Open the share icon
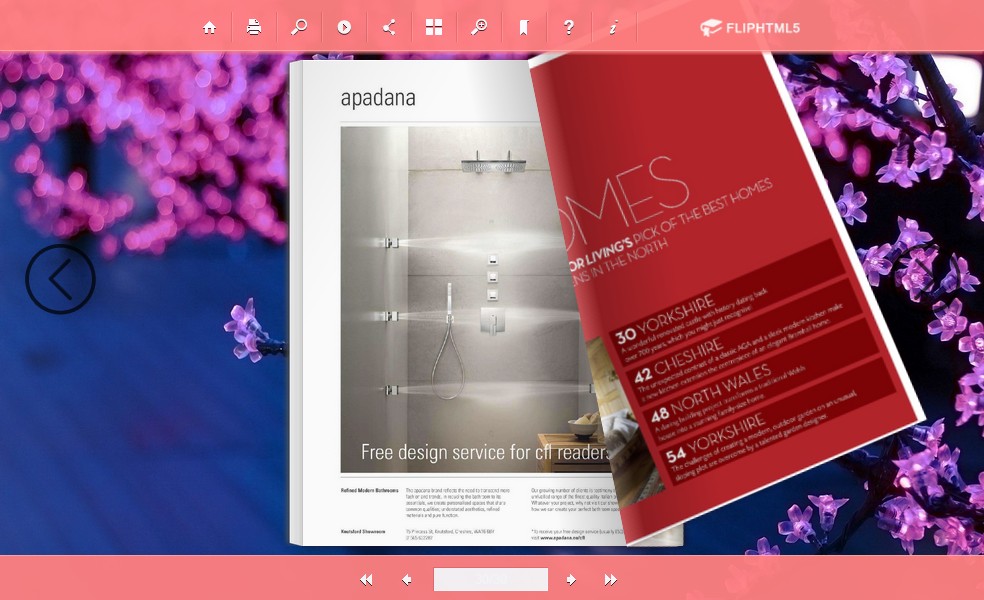This screenshot has height=600, width=984. coord(389,28)
